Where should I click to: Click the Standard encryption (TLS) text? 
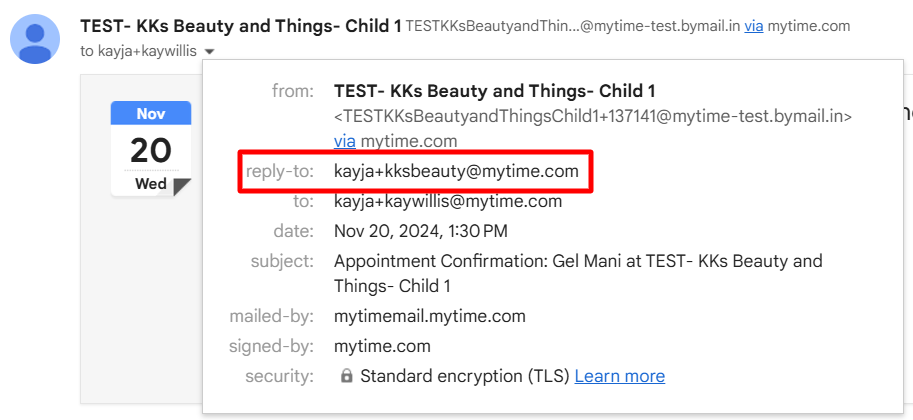[x=465, y=376]
